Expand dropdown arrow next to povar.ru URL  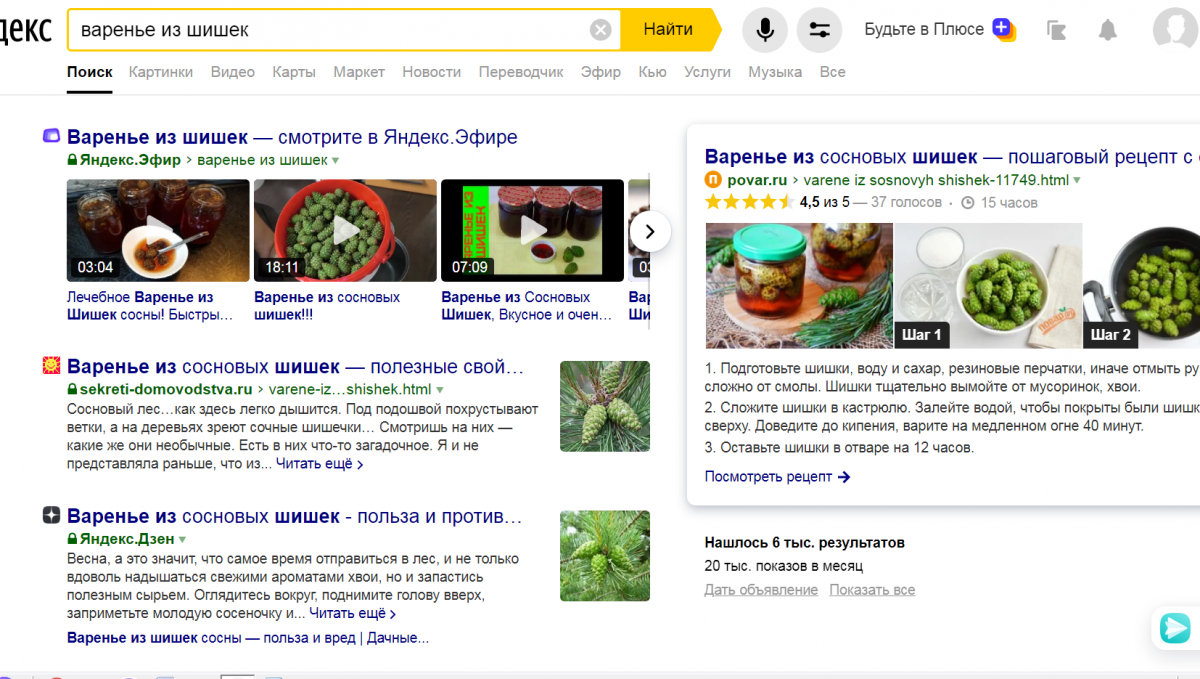[1077, 181]
